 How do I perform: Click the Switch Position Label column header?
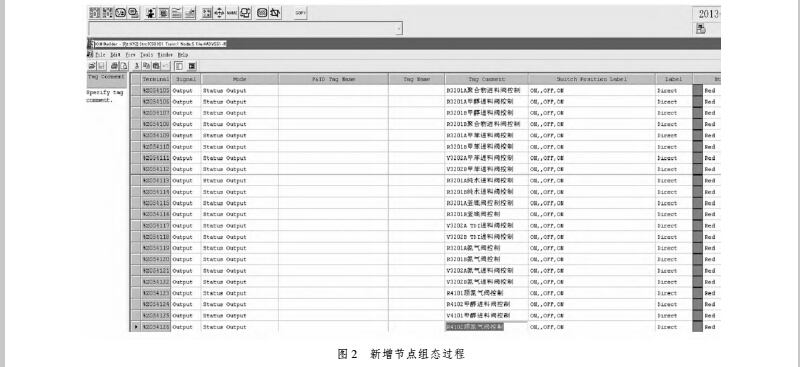592,79
